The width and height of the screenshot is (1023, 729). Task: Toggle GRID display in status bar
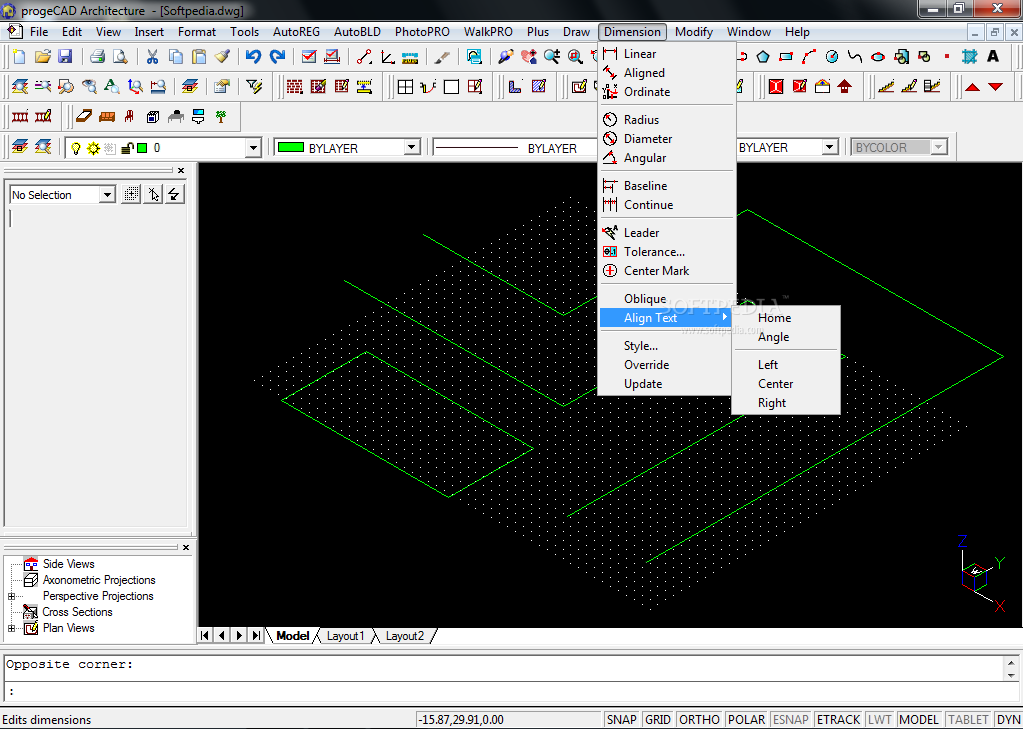tap(658, 719)
